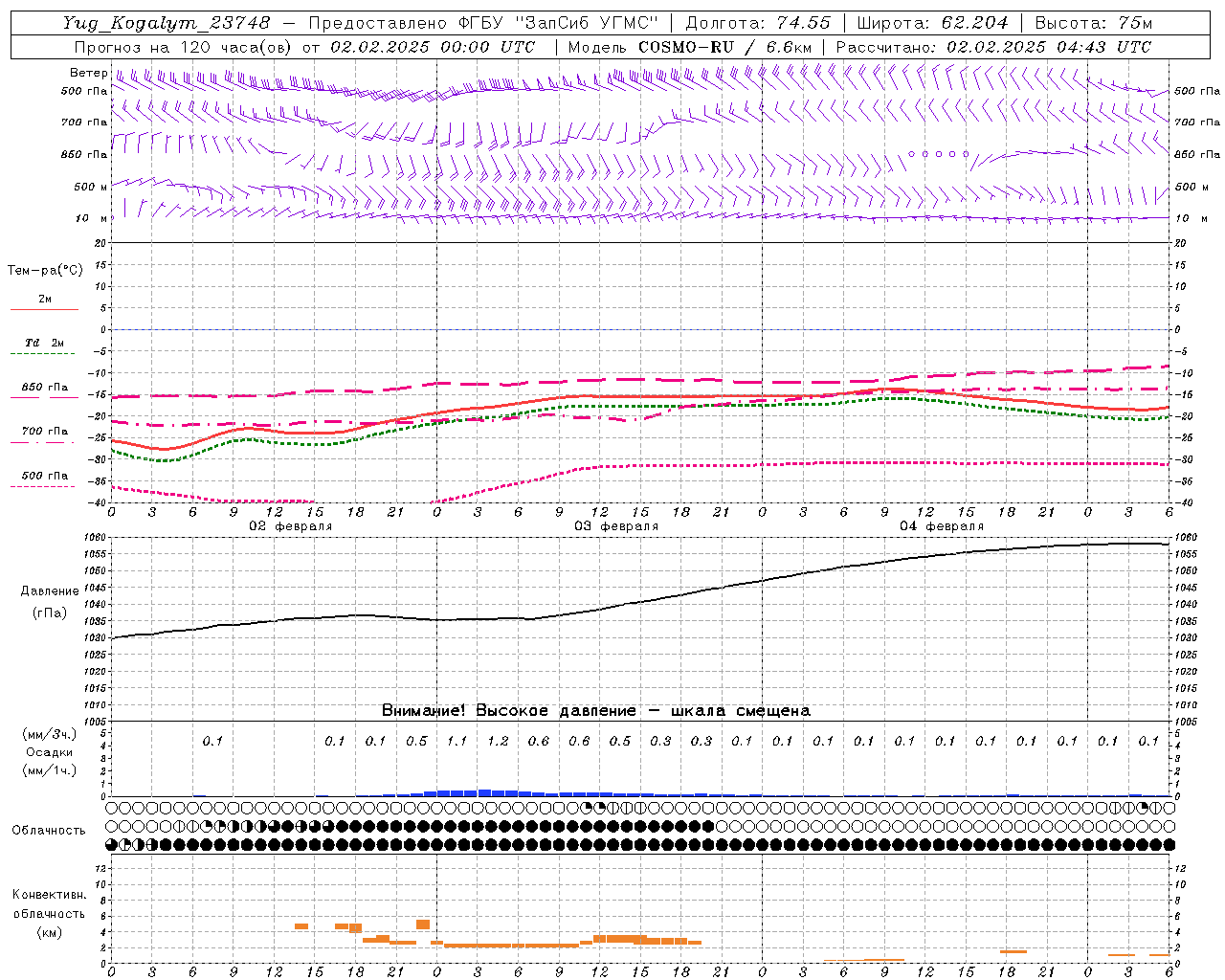Click the Осадки precipitation label

pos(50,752)
